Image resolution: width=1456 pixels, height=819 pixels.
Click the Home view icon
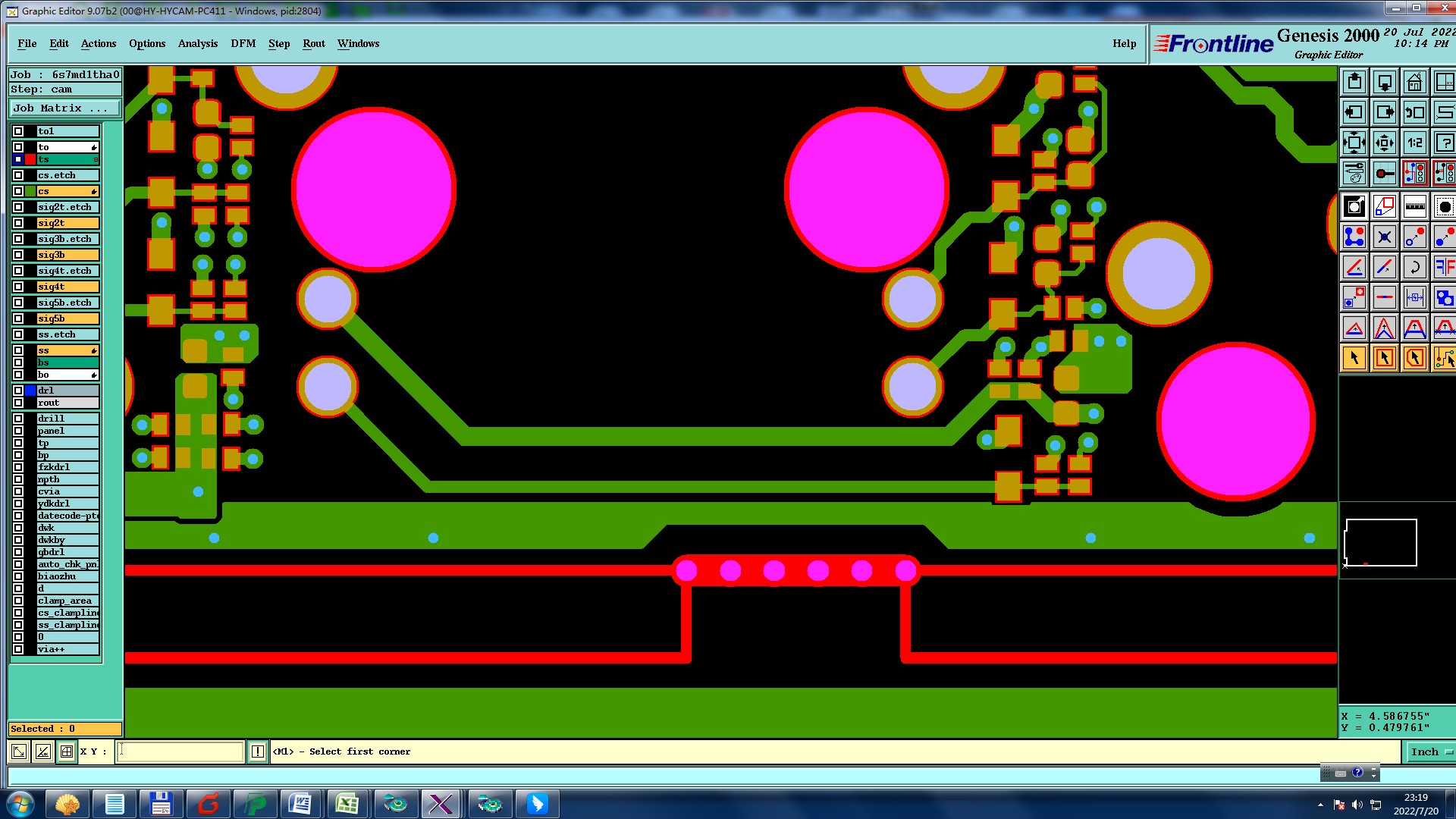pos(1414,82)
